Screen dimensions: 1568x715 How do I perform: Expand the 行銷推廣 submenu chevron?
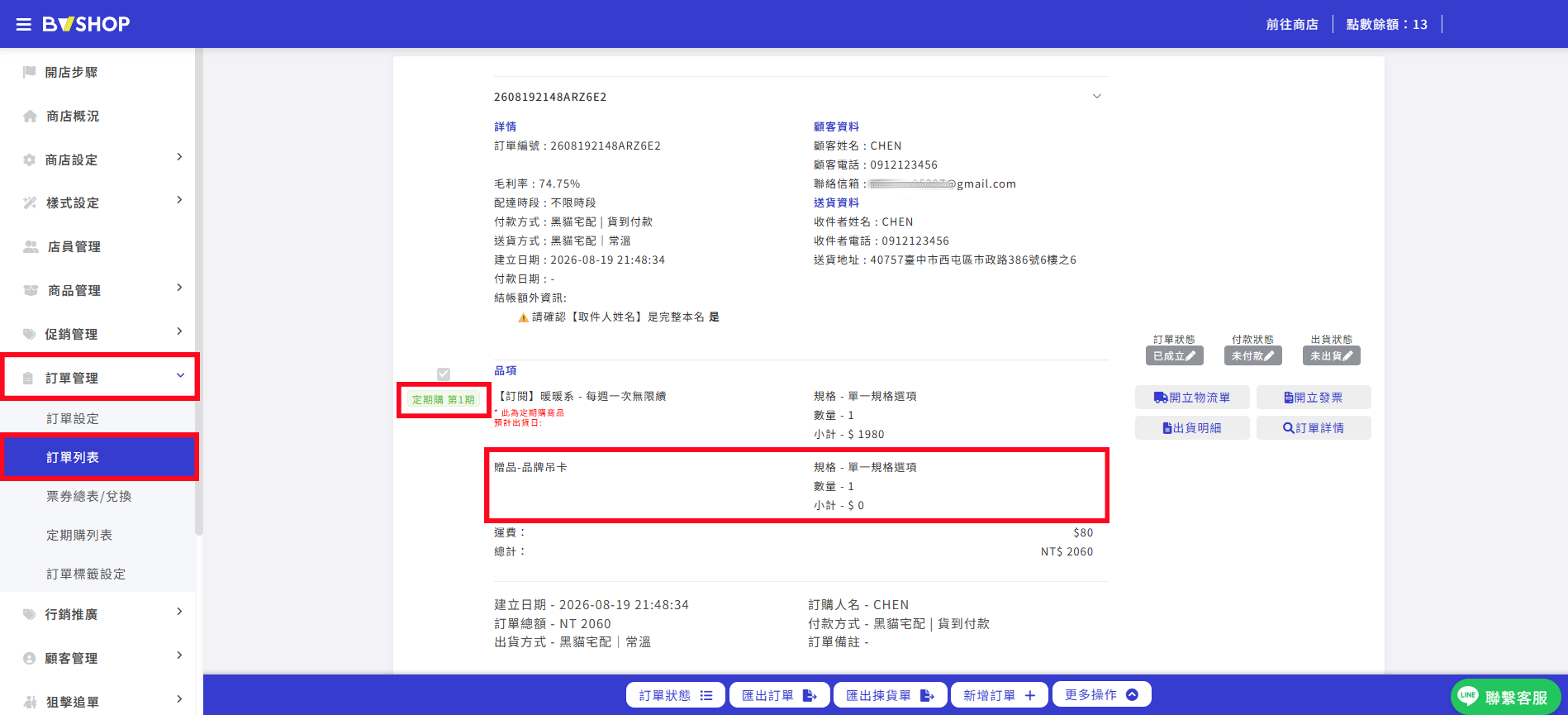[179, 612]
